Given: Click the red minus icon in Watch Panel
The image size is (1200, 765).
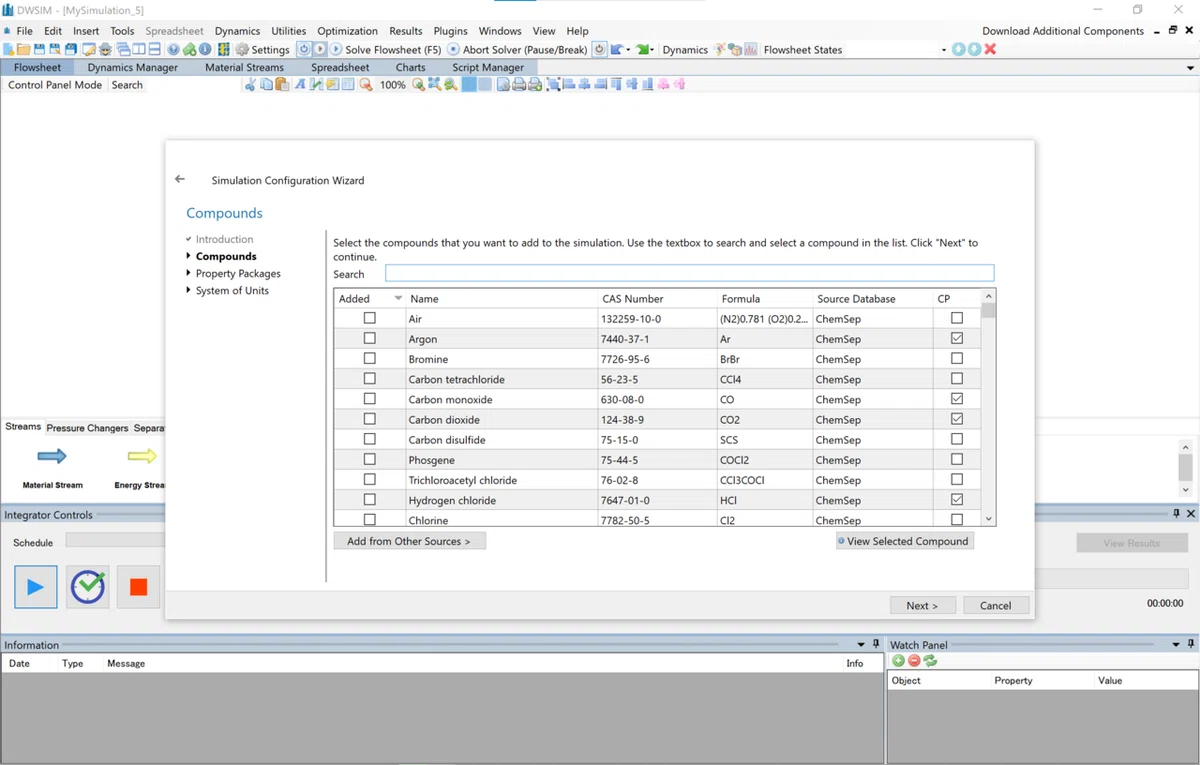Looking at the screenshot, I should pyautogui.click(x=914, y=661).
